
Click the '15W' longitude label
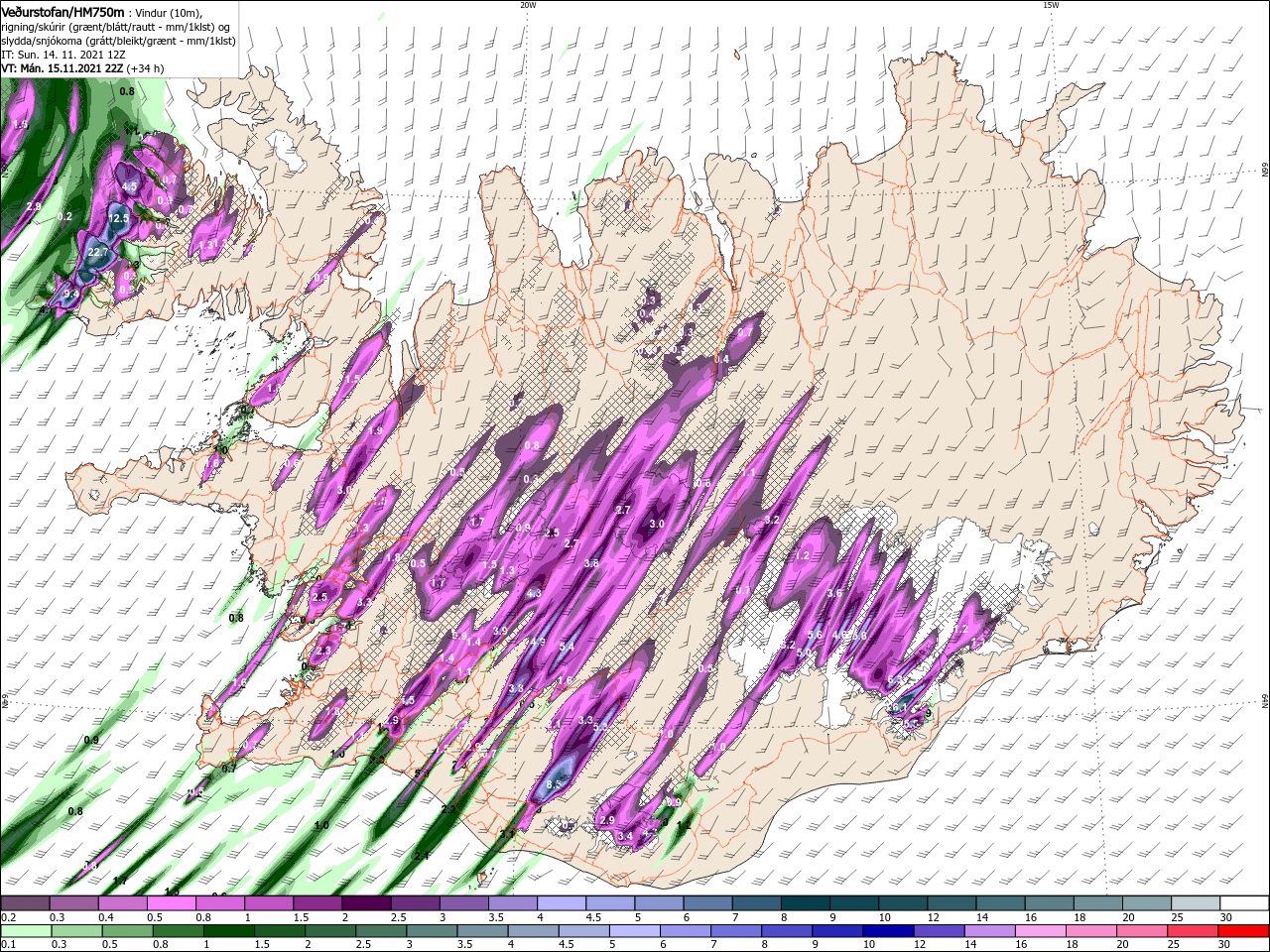click(1051, 5)
